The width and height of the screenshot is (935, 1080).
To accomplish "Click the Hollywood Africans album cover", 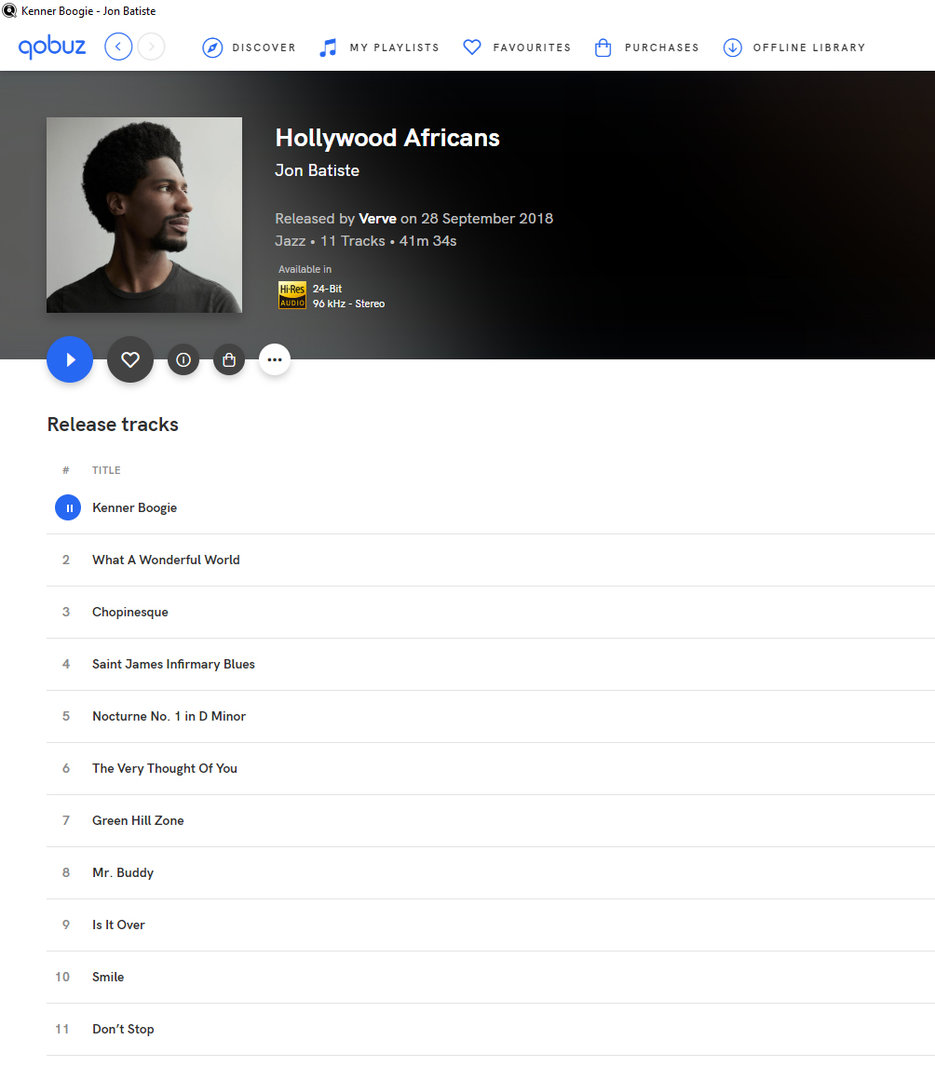I will [x=144, y=215].
